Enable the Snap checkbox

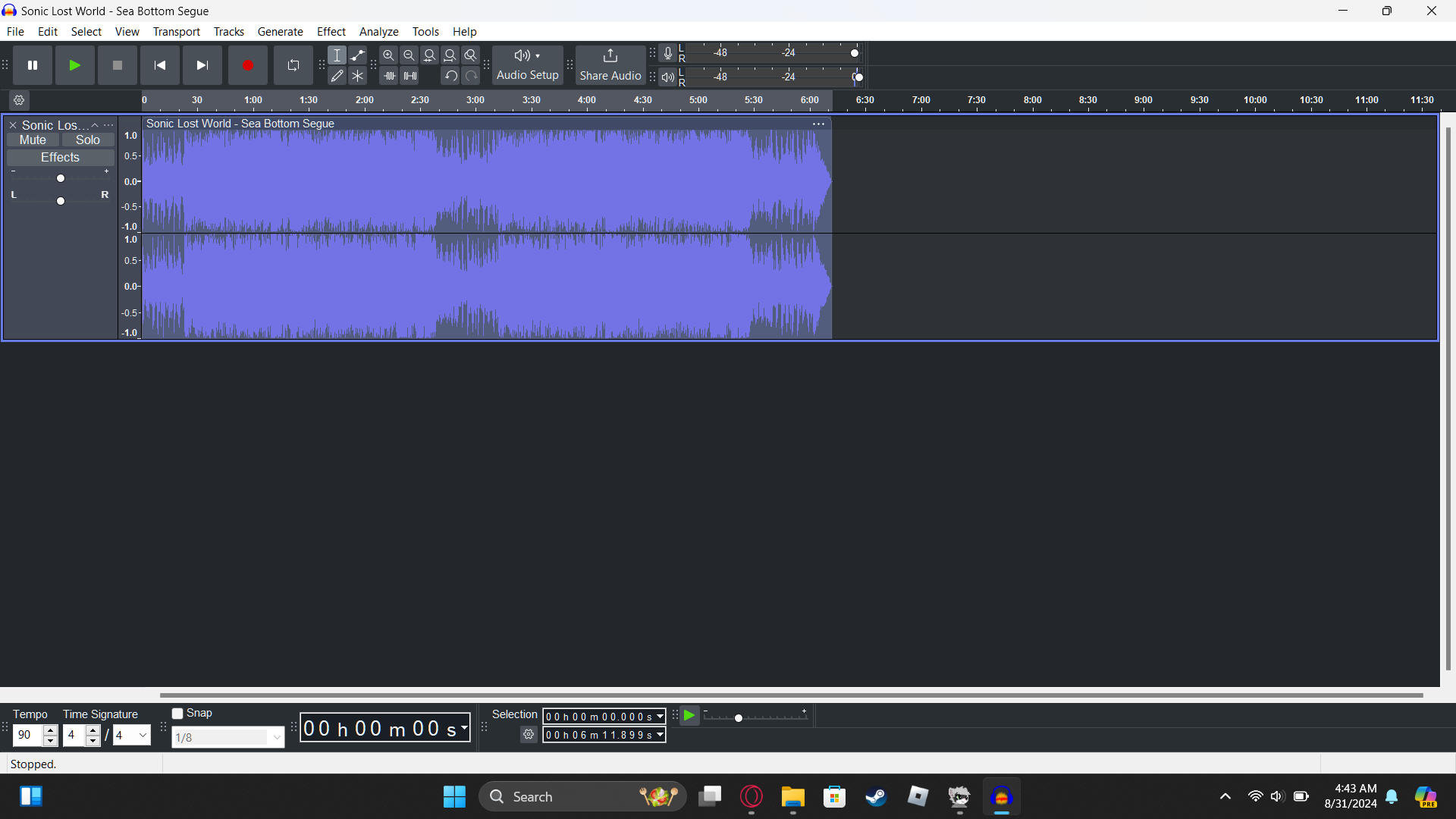(x=177, y=714)
